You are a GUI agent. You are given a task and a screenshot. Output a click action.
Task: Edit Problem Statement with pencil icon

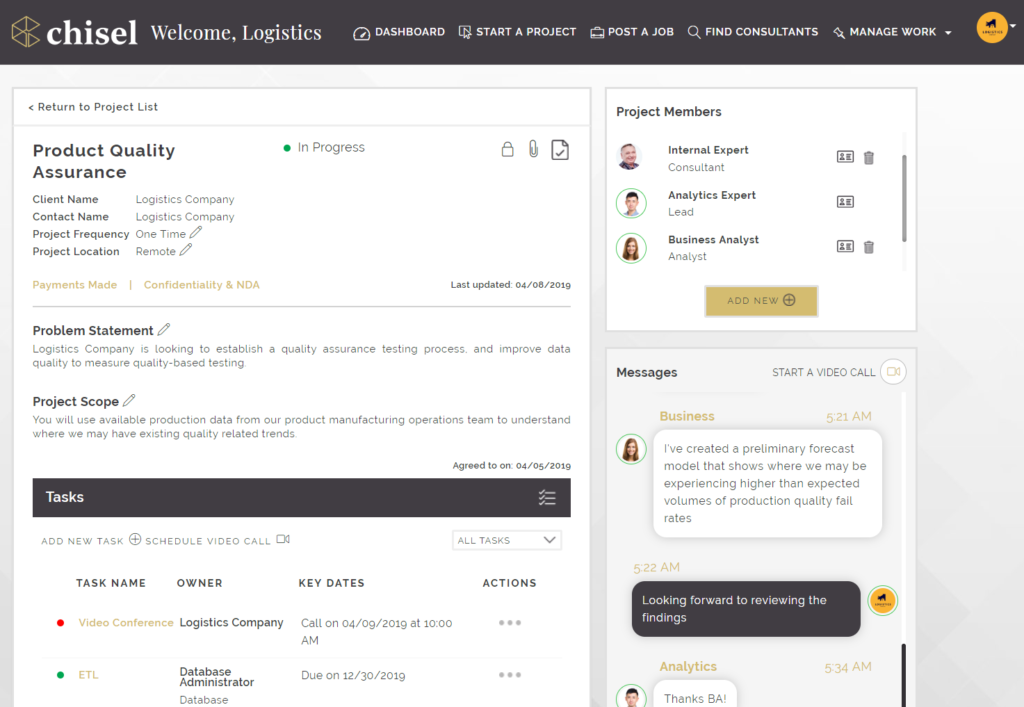[164, 330]
